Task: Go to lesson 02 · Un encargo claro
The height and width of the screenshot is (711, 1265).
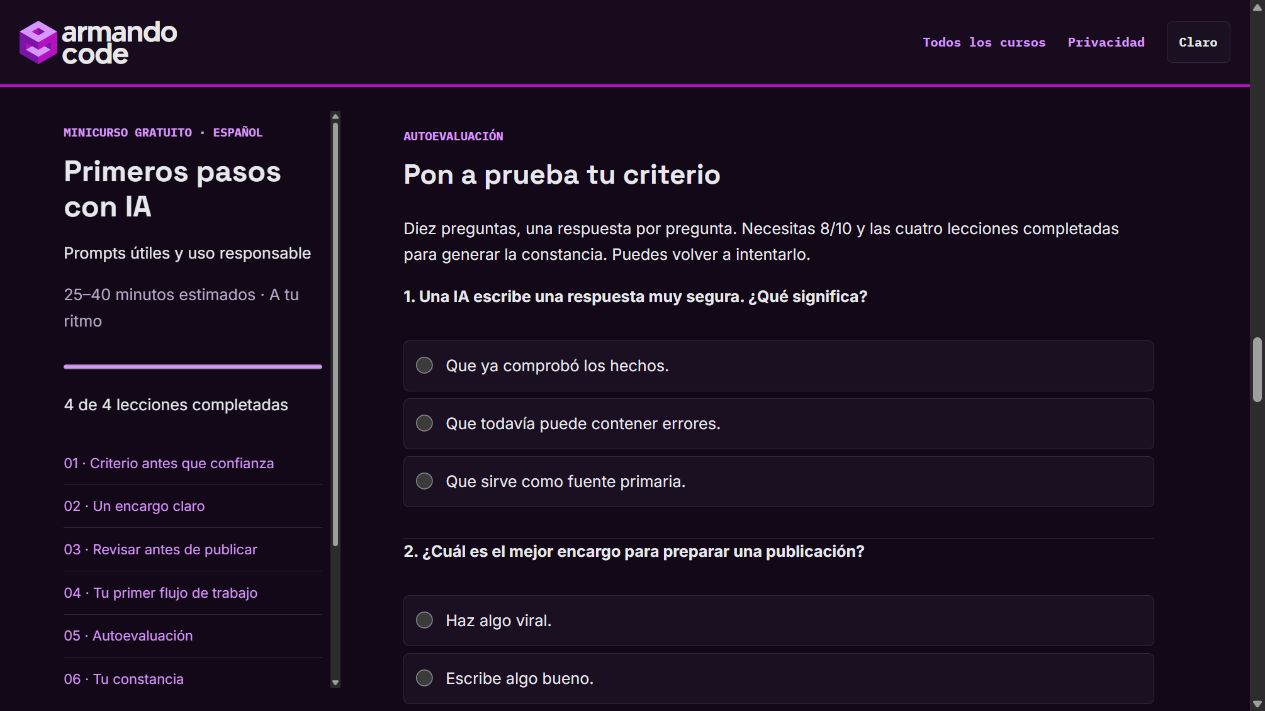Action: pyautogui.click(x=134, y=506)
